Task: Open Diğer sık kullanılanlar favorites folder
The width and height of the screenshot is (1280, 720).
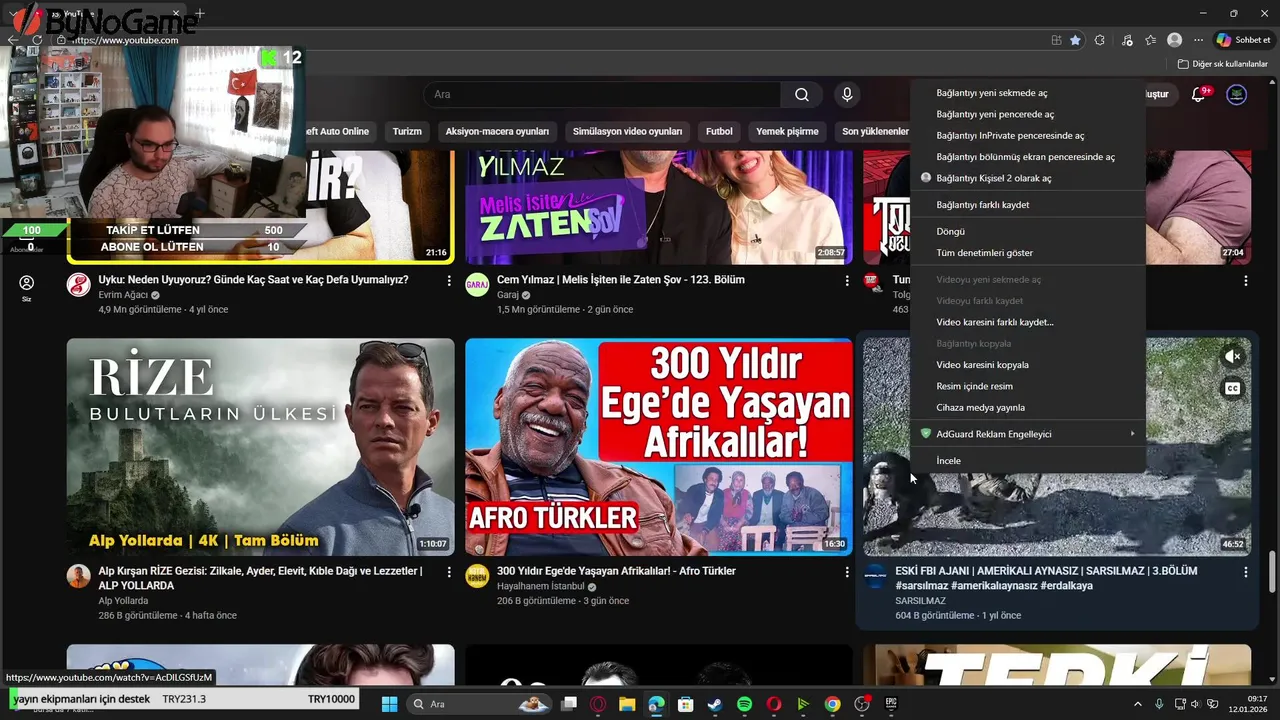Action: click(1223, 64)
